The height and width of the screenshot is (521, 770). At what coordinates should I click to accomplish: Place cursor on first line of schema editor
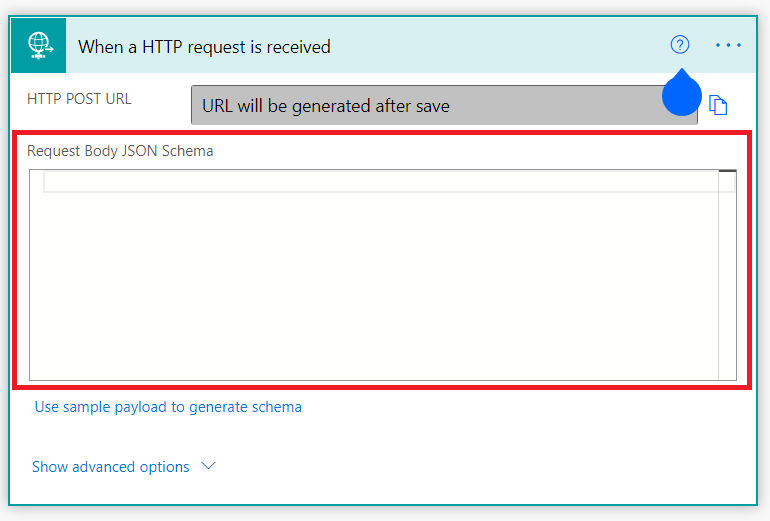tap(381, 182)
